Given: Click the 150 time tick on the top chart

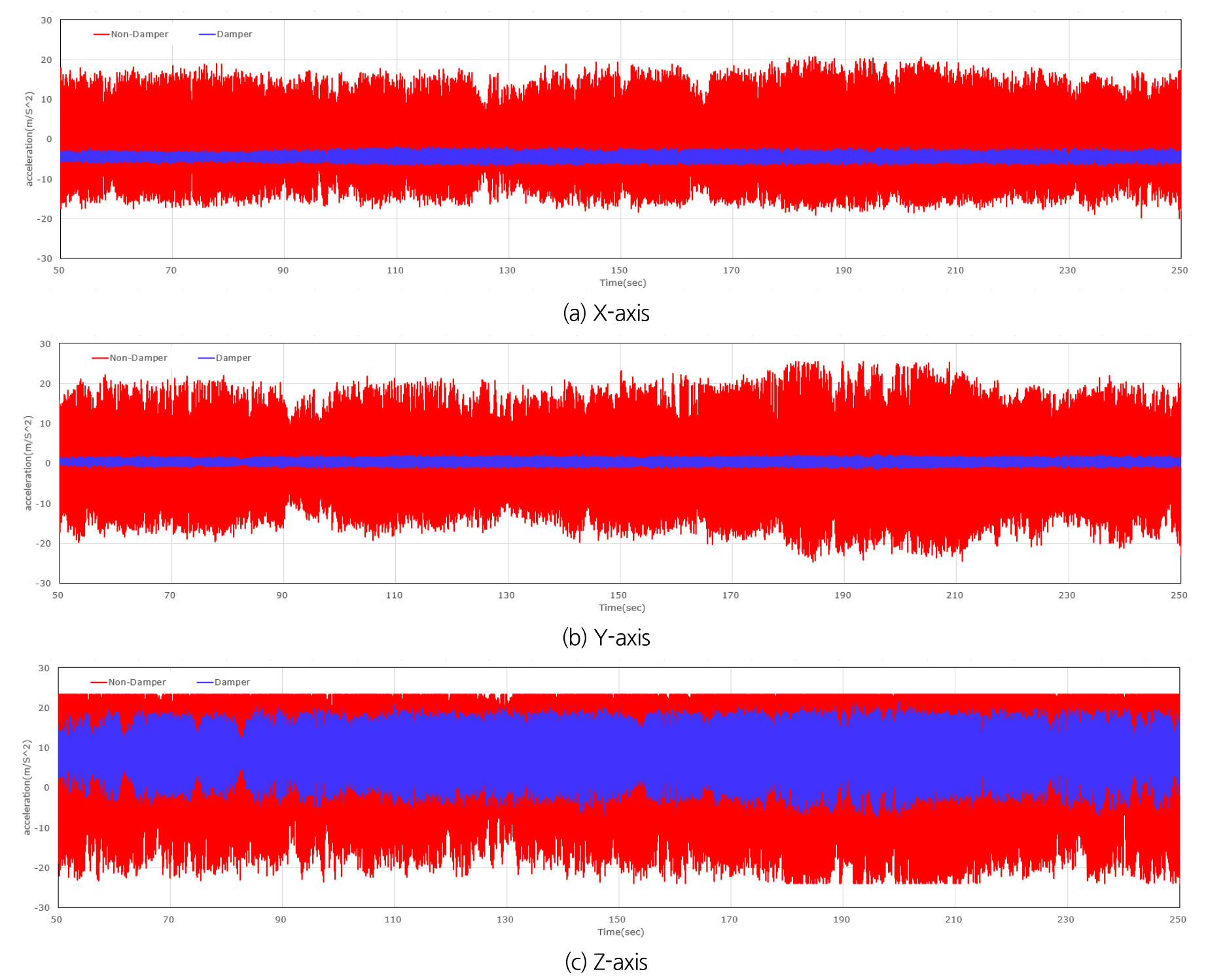Looking at the screenshot, I should (619, 270).
